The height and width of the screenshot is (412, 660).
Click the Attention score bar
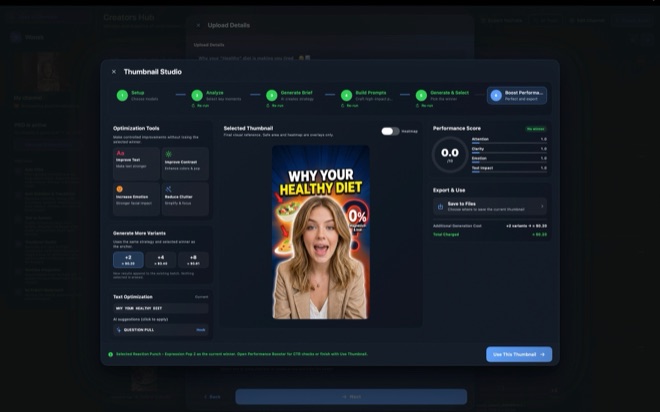(x=509, y=143)
